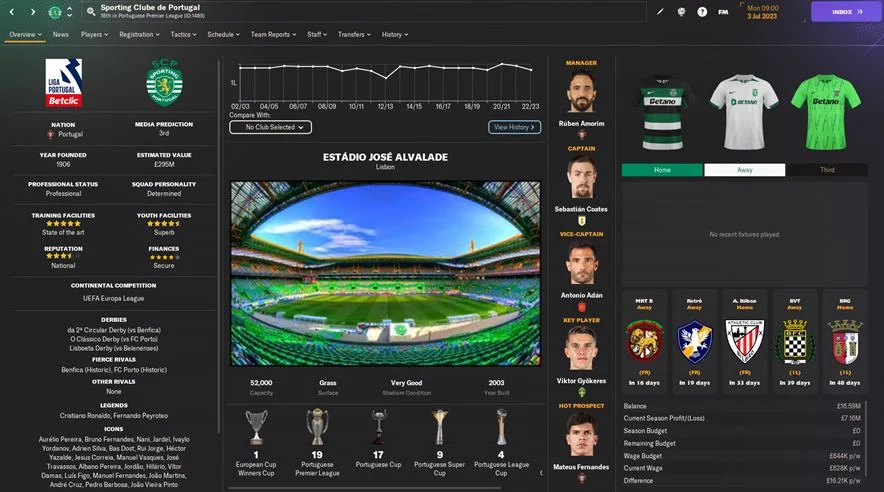Click the Wage Budget row
The width and height of the screenshot is (884, 492).
coord(742,456)
